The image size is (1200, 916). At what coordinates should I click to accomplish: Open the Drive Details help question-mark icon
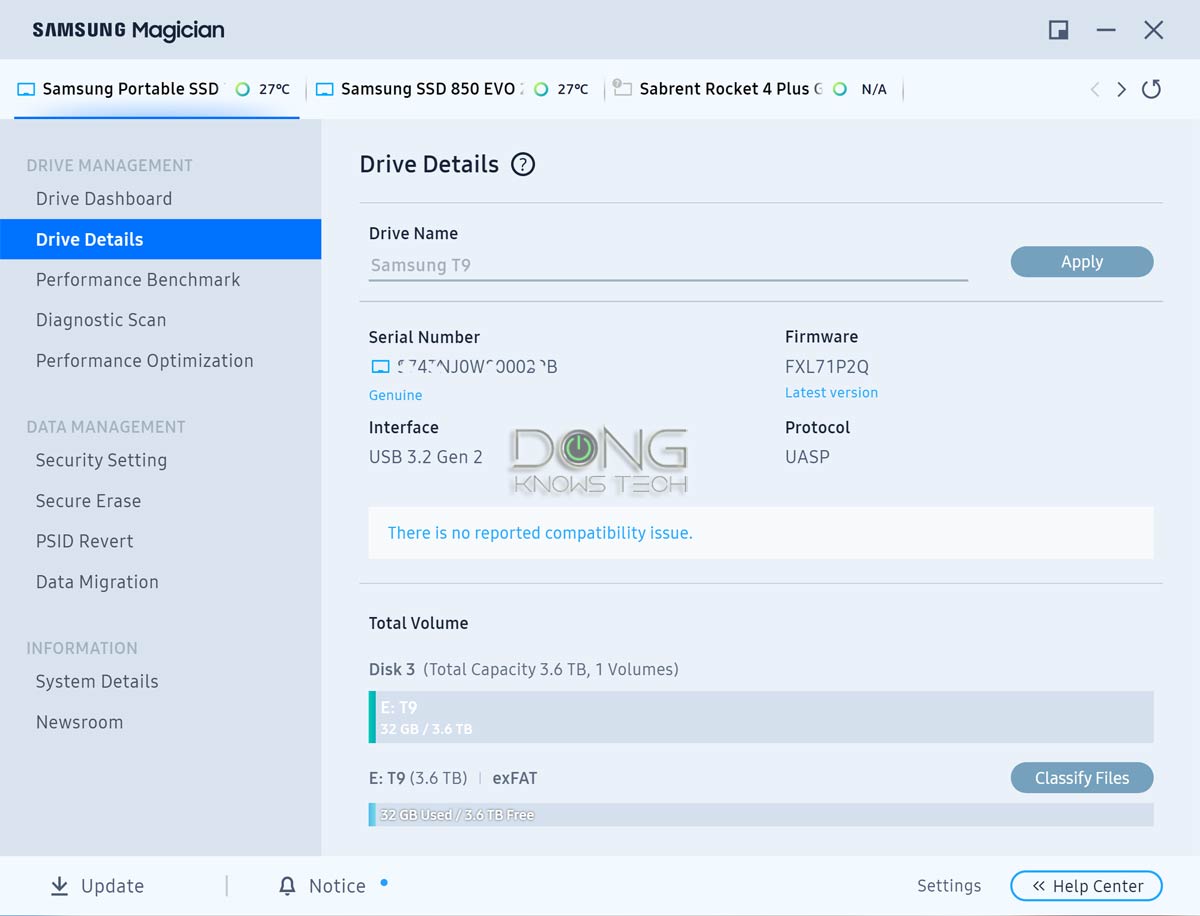tap(523, 165)
